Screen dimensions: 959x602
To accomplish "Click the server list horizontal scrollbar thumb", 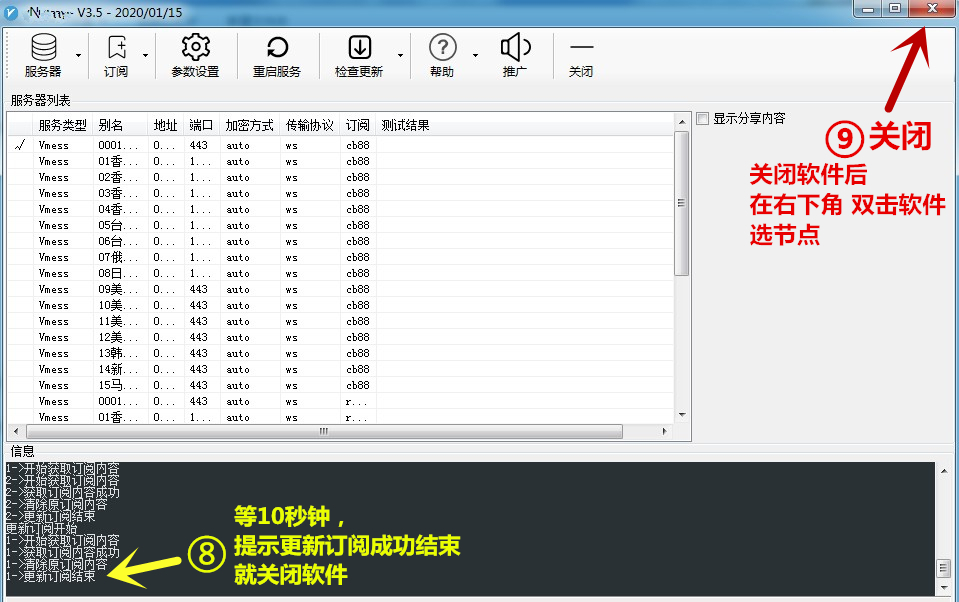I will pyautogui.click(x=323, y=432).
